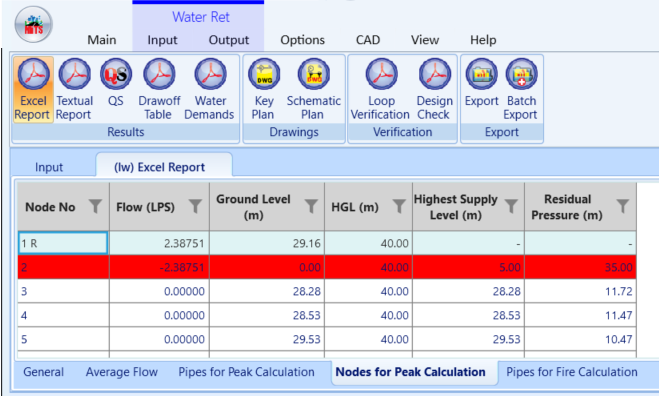659x396 pixels.
Task: Open the Average Flow sheet tab
Action: pos(122,372)
